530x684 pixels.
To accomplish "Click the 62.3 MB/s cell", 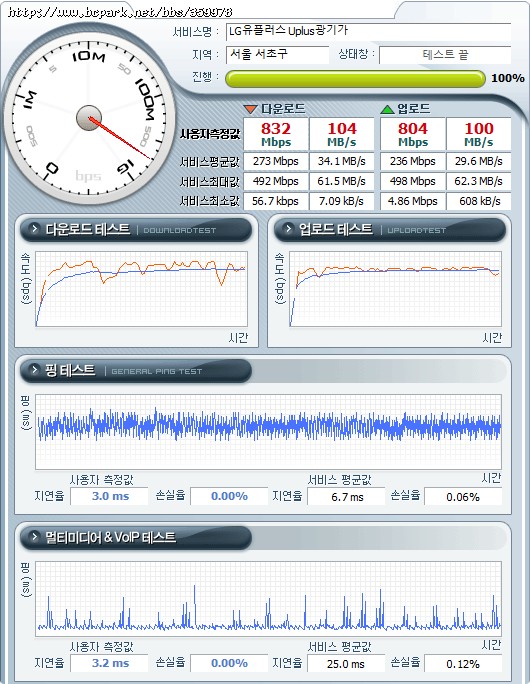I will point(479,181).
